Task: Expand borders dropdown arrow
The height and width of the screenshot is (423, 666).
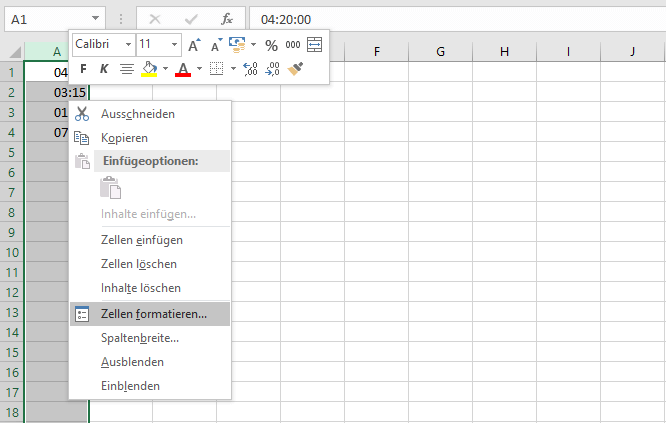Action: click(233, 68)
